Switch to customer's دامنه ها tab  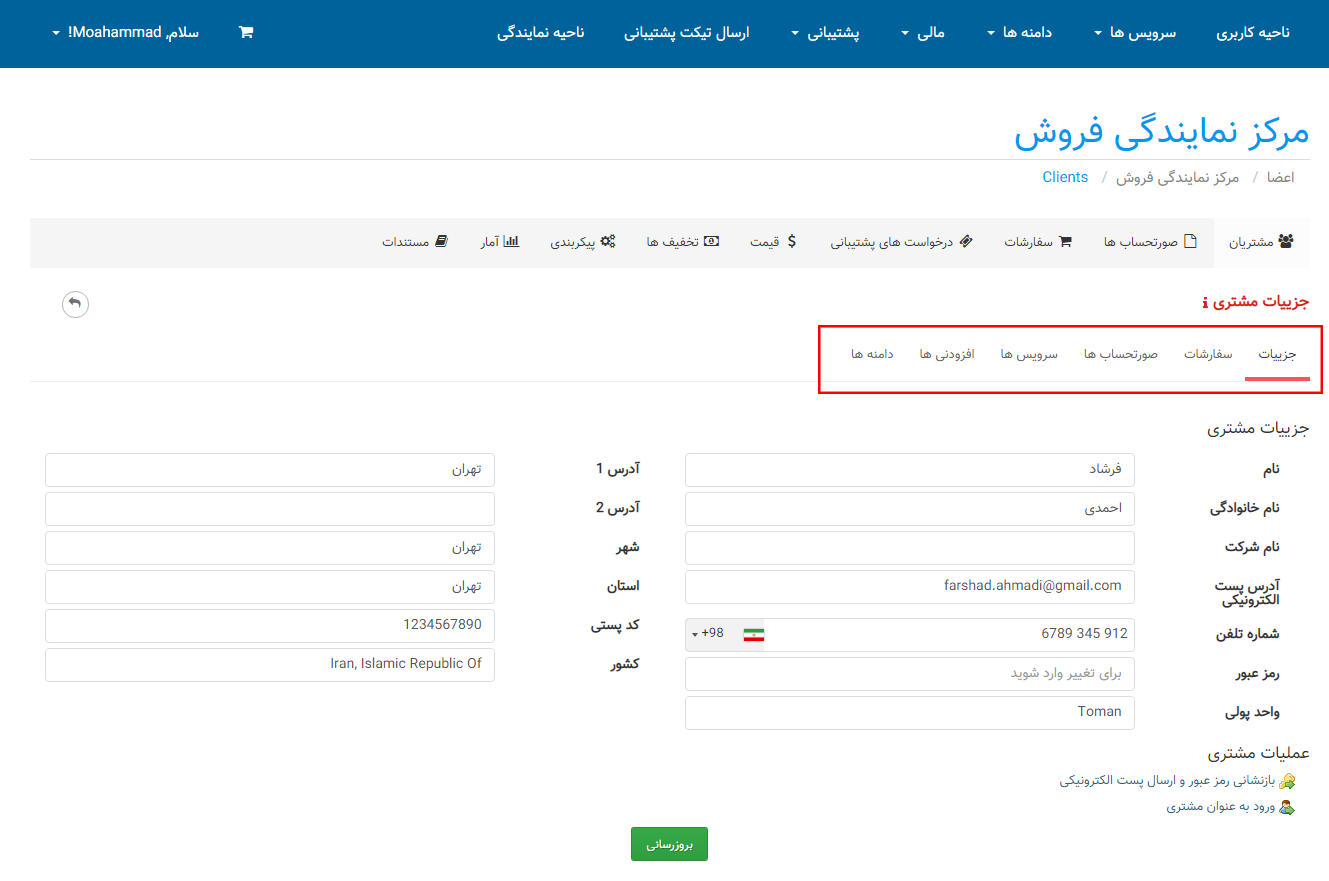872,355
